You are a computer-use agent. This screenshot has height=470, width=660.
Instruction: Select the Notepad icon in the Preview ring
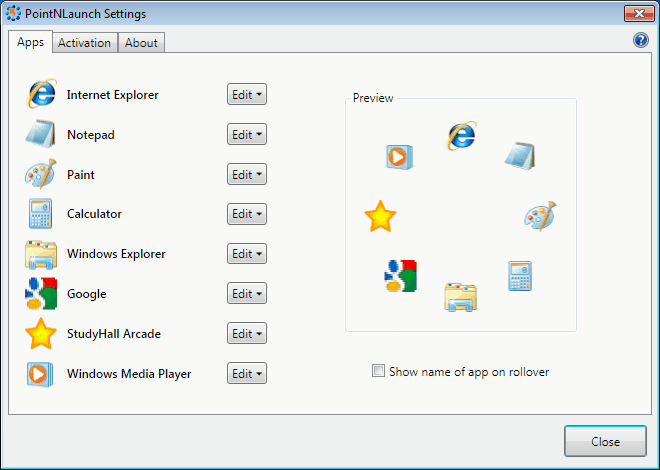520,156
